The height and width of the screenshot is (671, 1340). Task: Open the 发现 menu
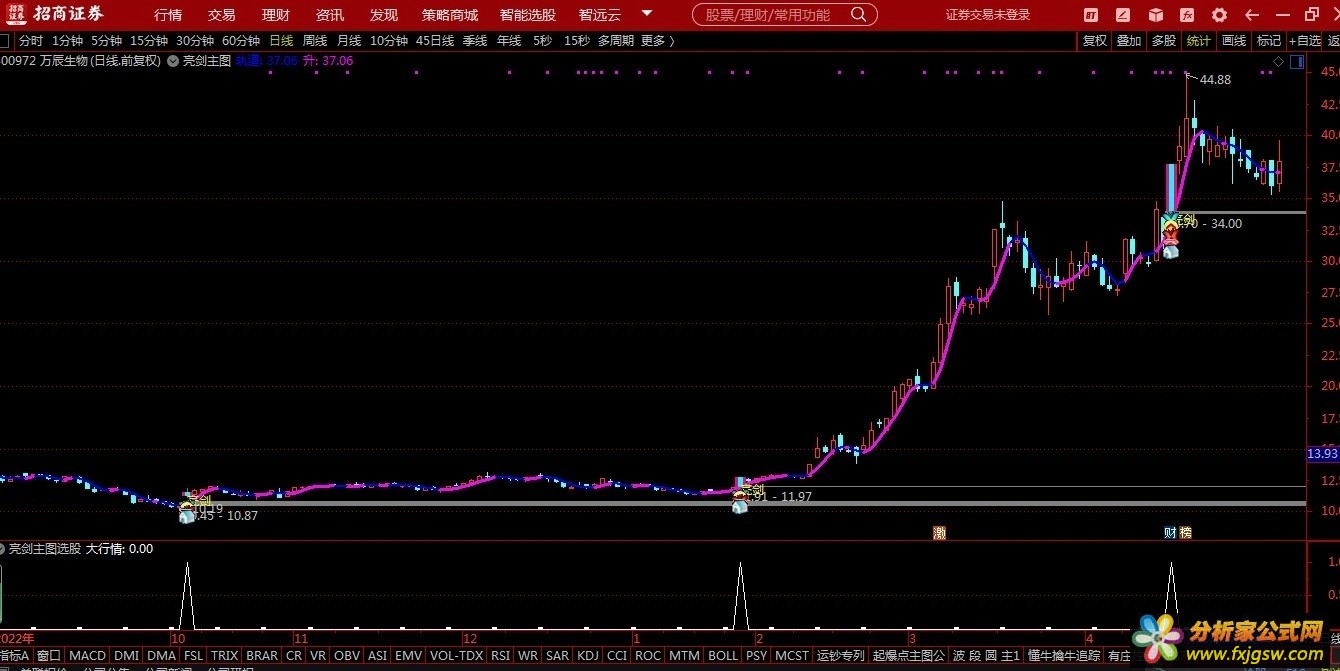pyautogui.click(x=384, y=15)
